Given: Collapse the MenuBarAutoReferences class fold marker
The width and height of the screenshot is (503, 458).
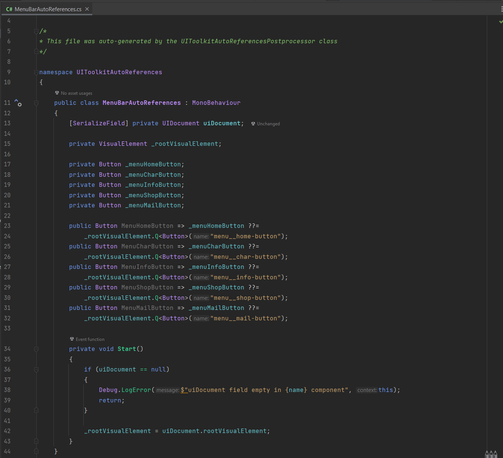Looking at the screenshot, I should pyautogui.click(x=36, y=103).
